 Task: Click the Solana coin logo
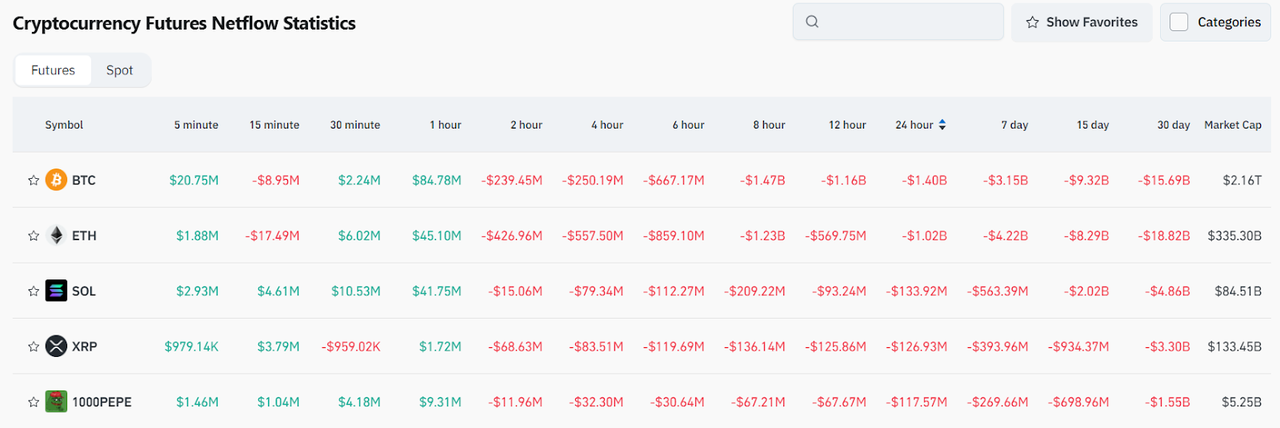pos(56,291)
